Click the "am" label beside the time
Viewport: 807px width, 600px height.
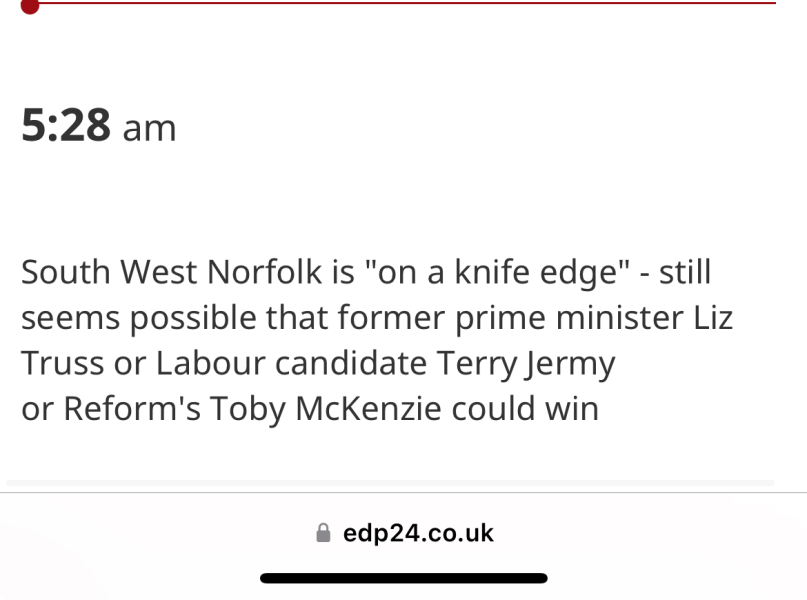coord(150,129)
